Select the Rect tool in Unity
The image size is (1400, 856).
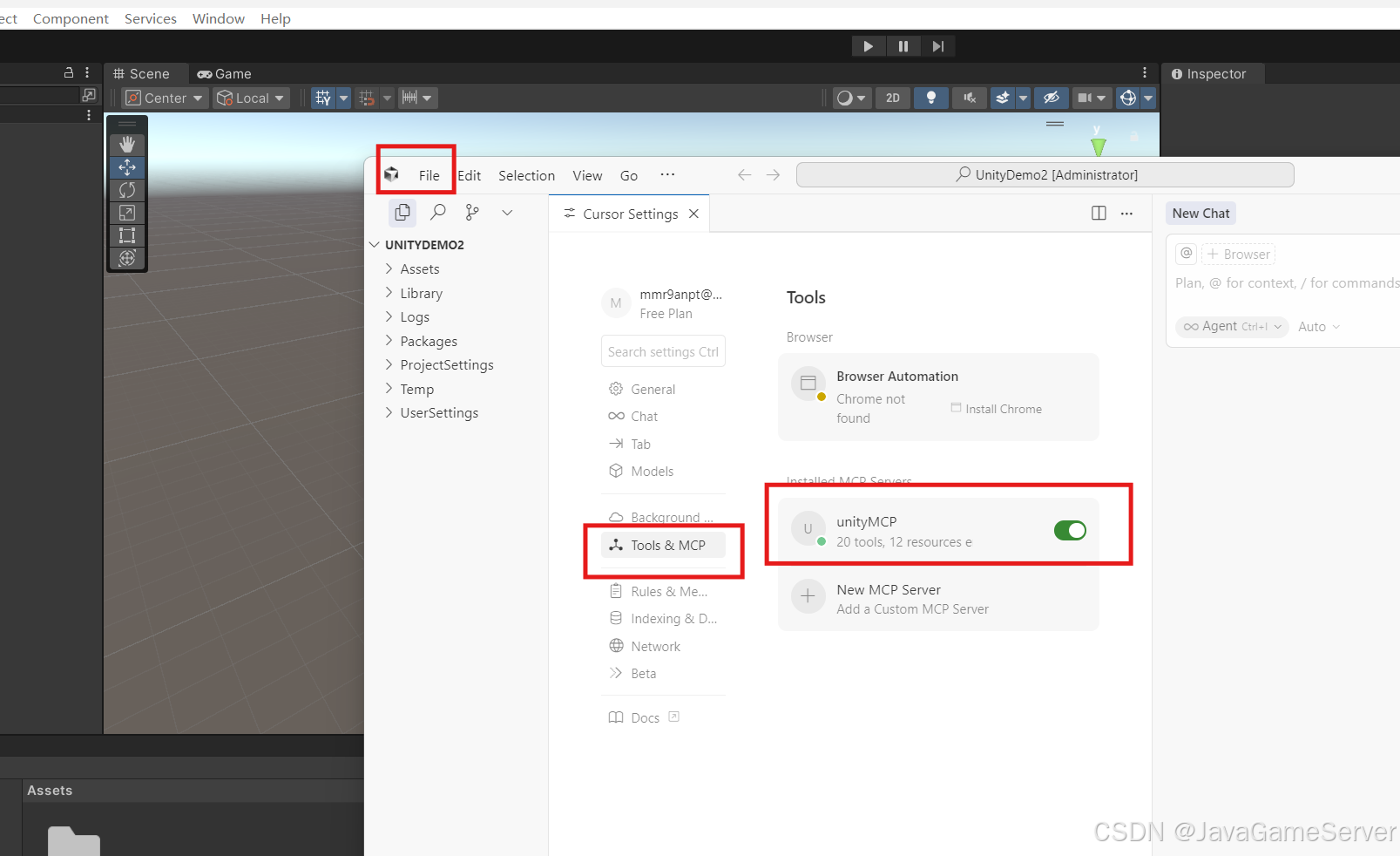point(127,234)
